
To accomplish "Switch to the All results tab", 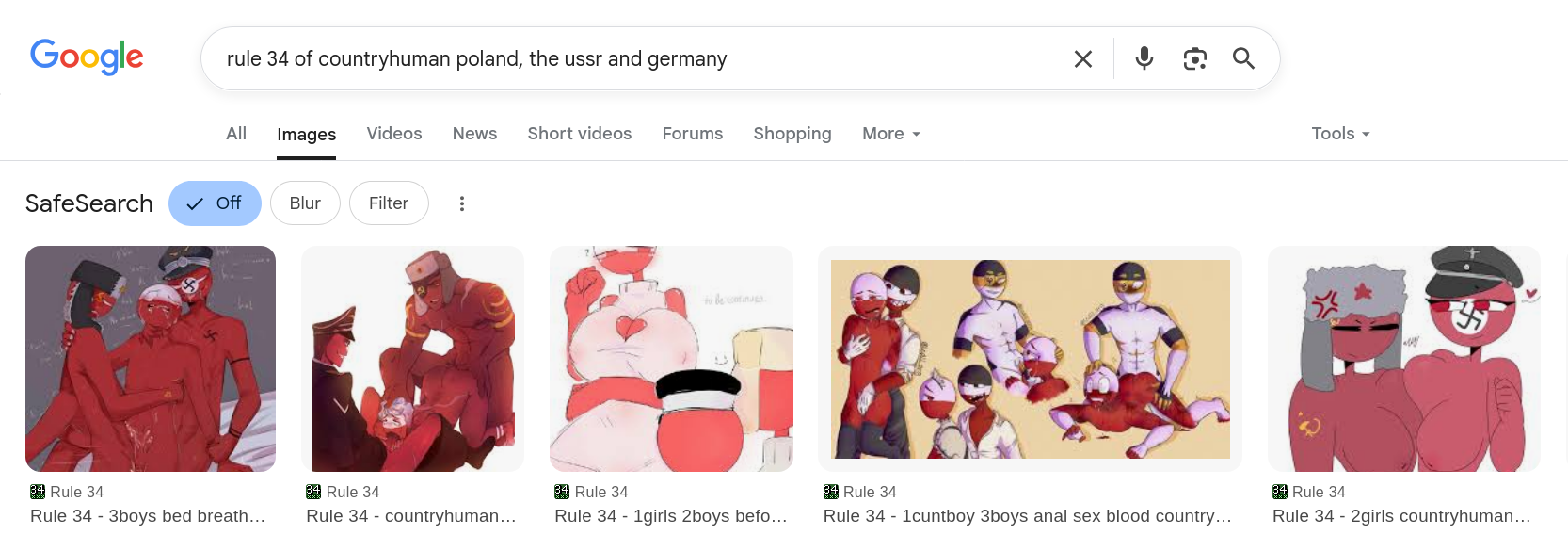I will [236, 134].
